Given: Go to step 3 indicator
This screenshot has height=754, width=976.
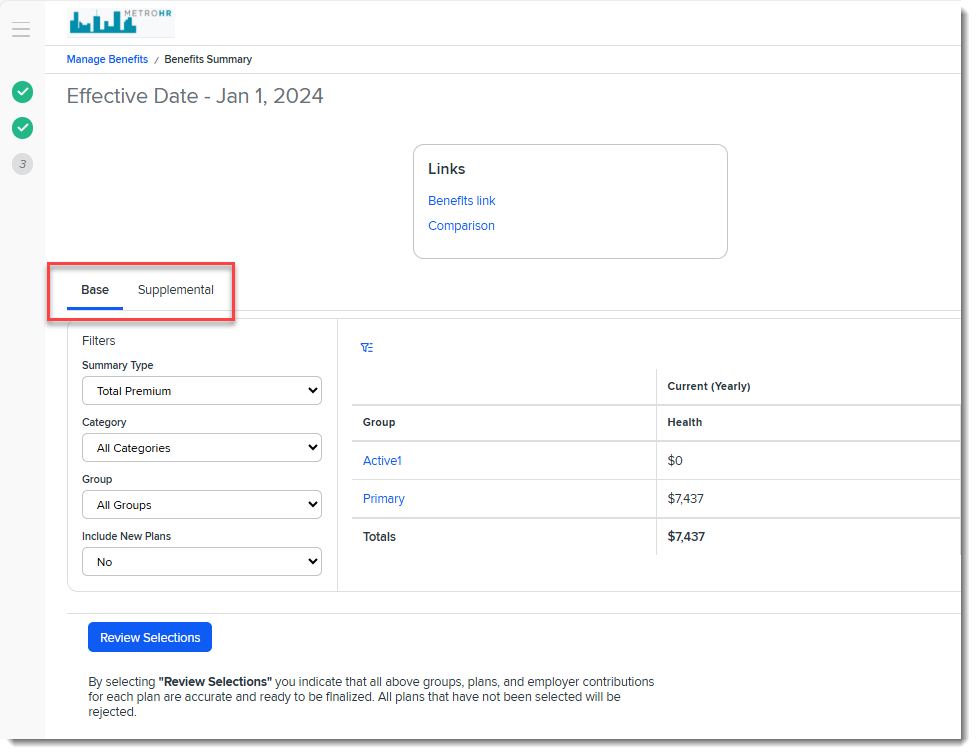Looking at the screenshot, I should (22, 164).
